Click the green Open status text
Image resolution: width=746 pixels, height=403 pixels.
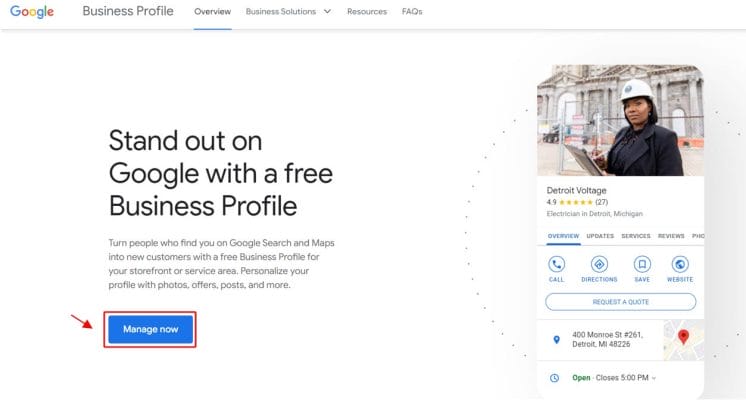(581, 378)
